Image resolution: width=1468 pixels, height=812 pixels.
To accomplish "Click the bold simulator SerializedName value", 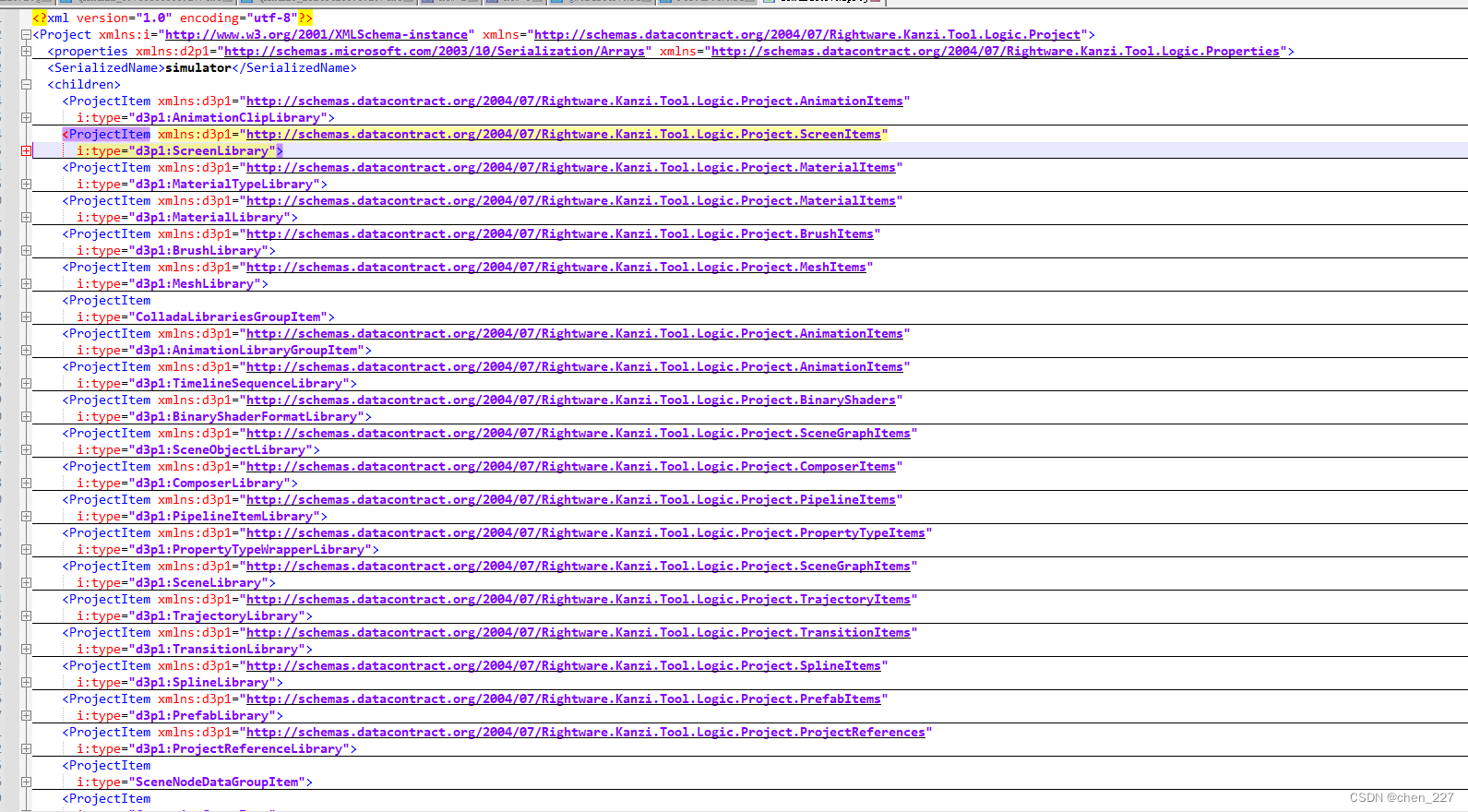I will 198,68.
